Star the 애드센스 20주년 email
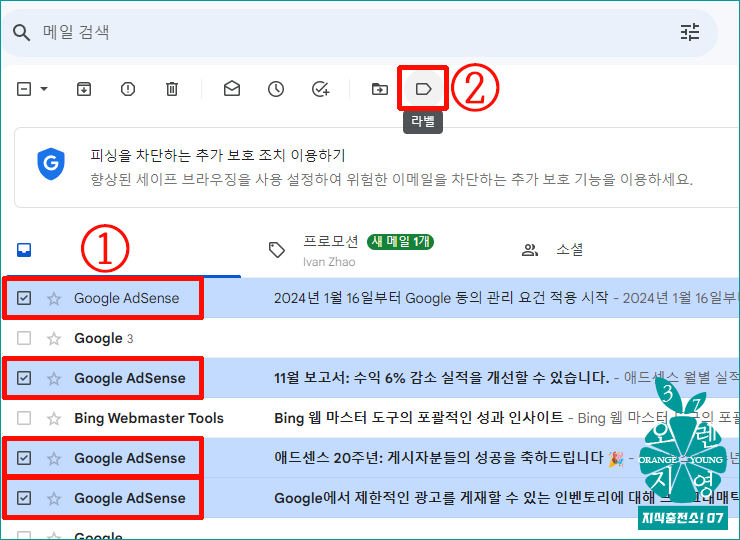Screen dimensions: 740x540 click(54, 458)
